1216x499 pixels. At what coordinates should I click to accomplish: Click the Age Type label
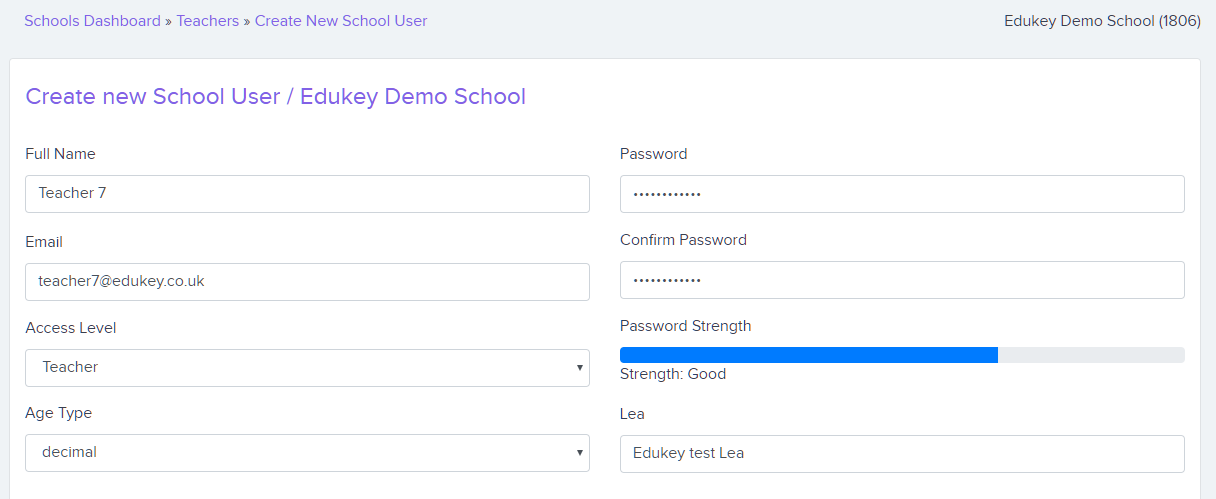(x=58, y=413)
